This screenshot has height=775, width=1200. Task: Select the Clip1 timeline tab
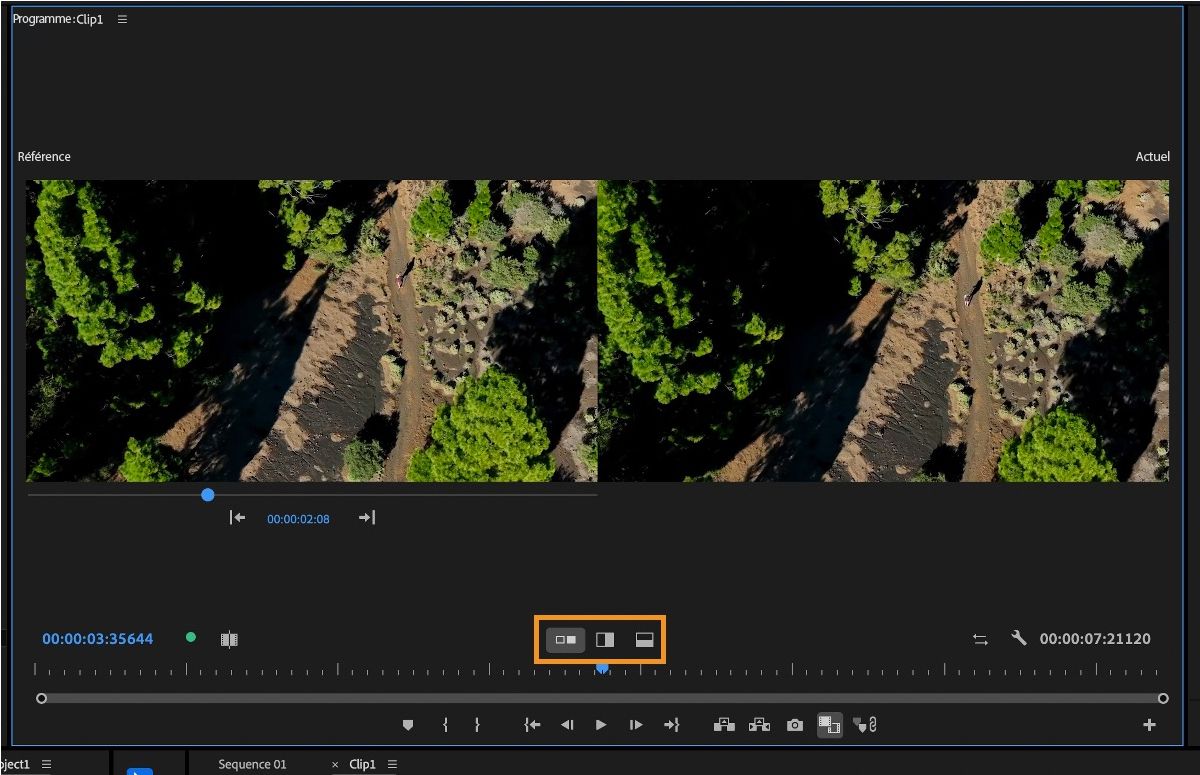coord(363,763)
